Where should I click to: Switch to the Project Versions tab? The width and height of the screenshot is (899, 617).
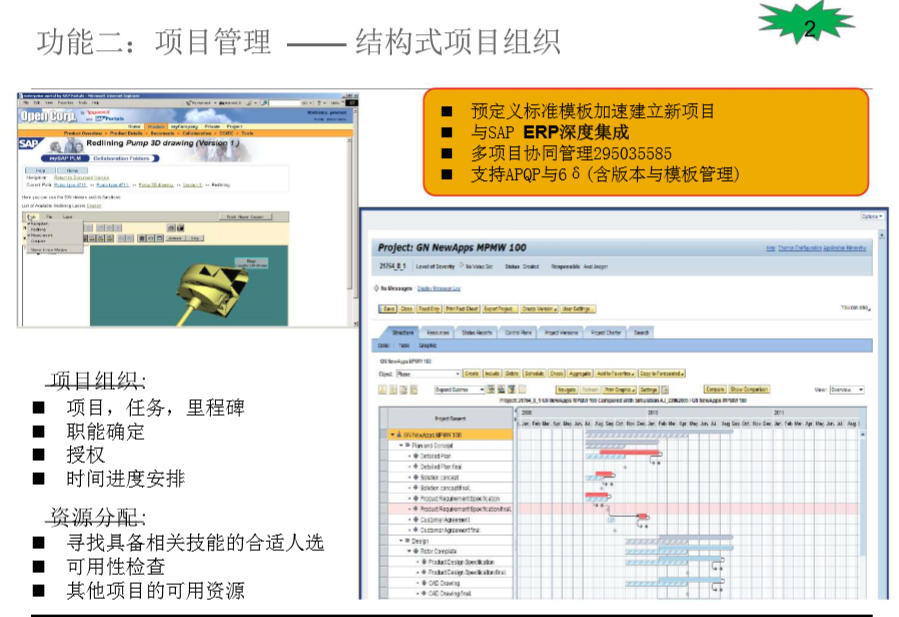tap(561, 333)
